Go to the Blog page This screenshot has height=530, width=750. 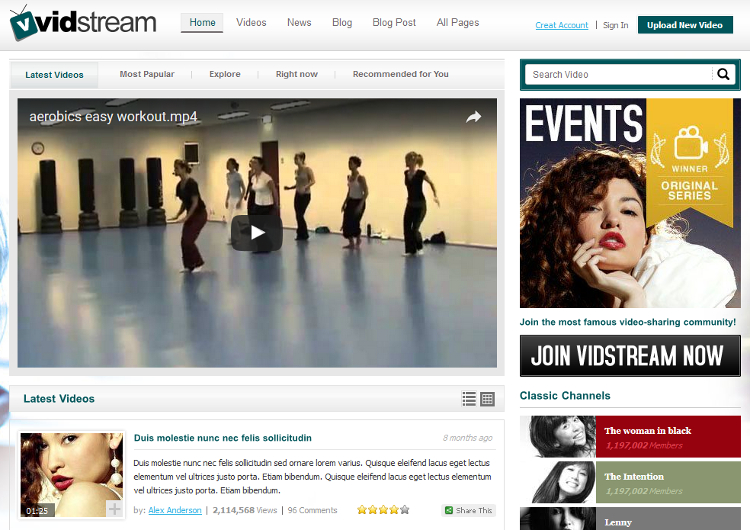342,22
